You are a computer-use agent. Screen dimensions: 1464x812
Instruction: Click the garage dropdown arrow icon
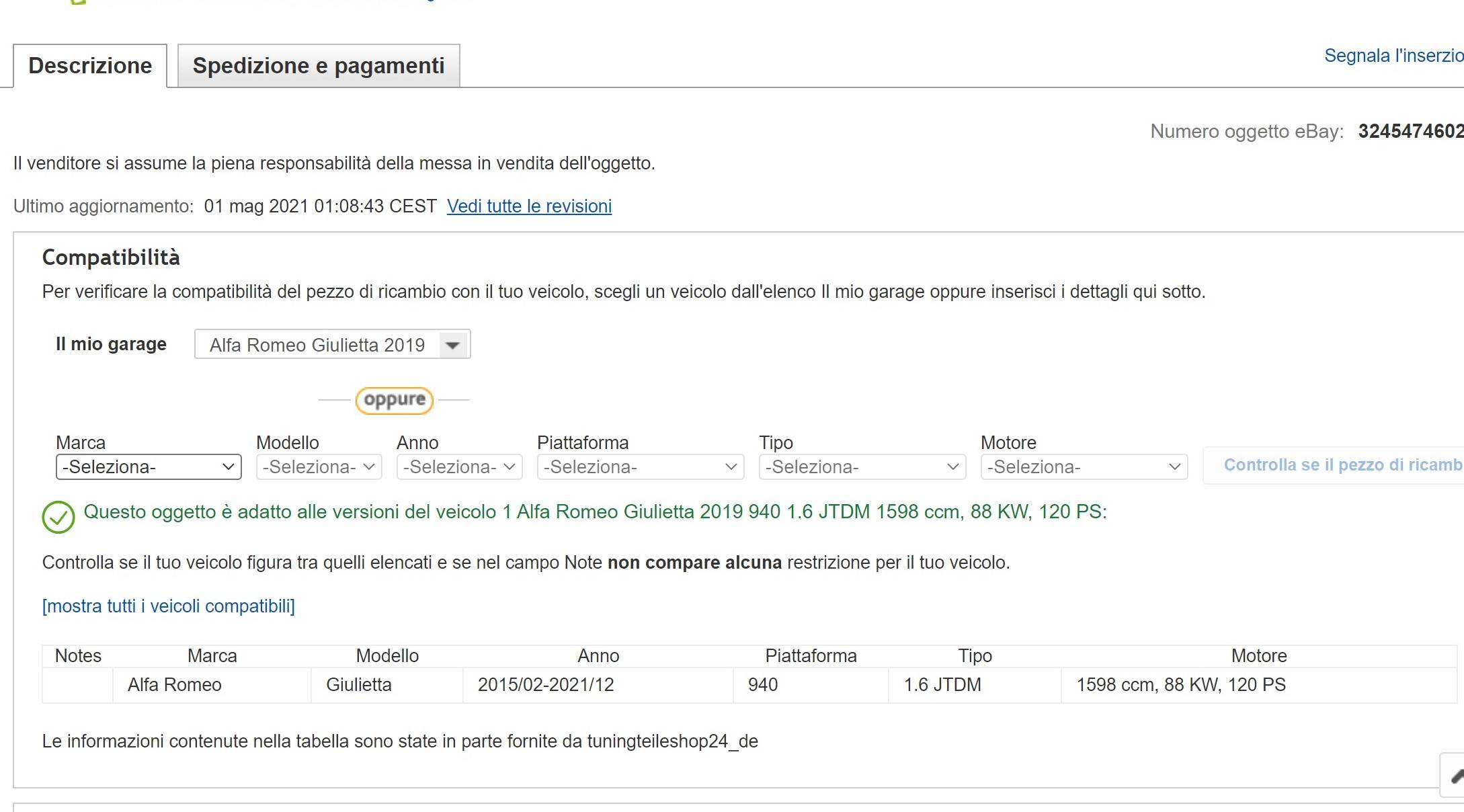pyautogui.click(x=453, y=345)
